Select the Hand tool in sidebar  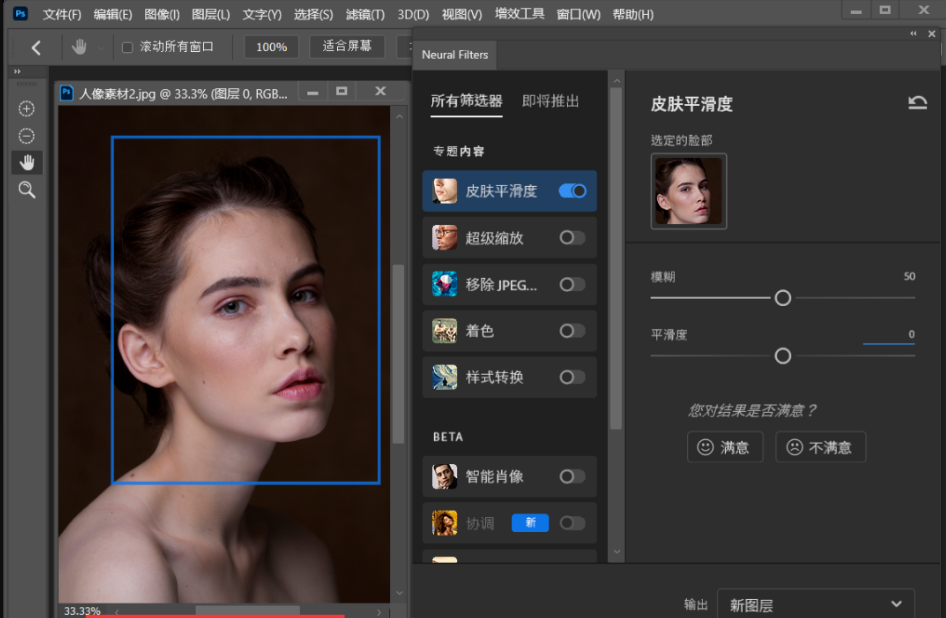coord(27,162)
